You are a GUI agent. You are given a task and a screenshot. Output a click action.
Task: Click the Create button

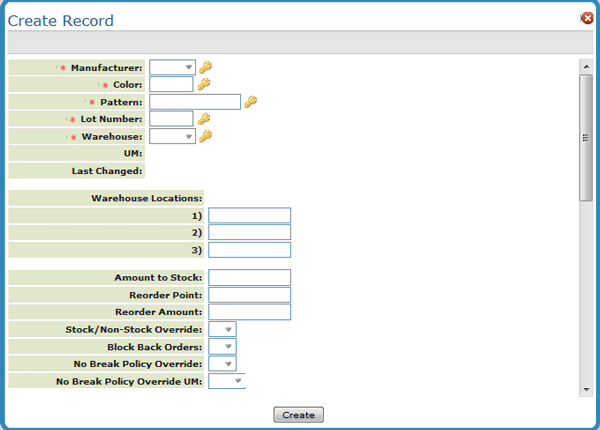coord(298,415)
